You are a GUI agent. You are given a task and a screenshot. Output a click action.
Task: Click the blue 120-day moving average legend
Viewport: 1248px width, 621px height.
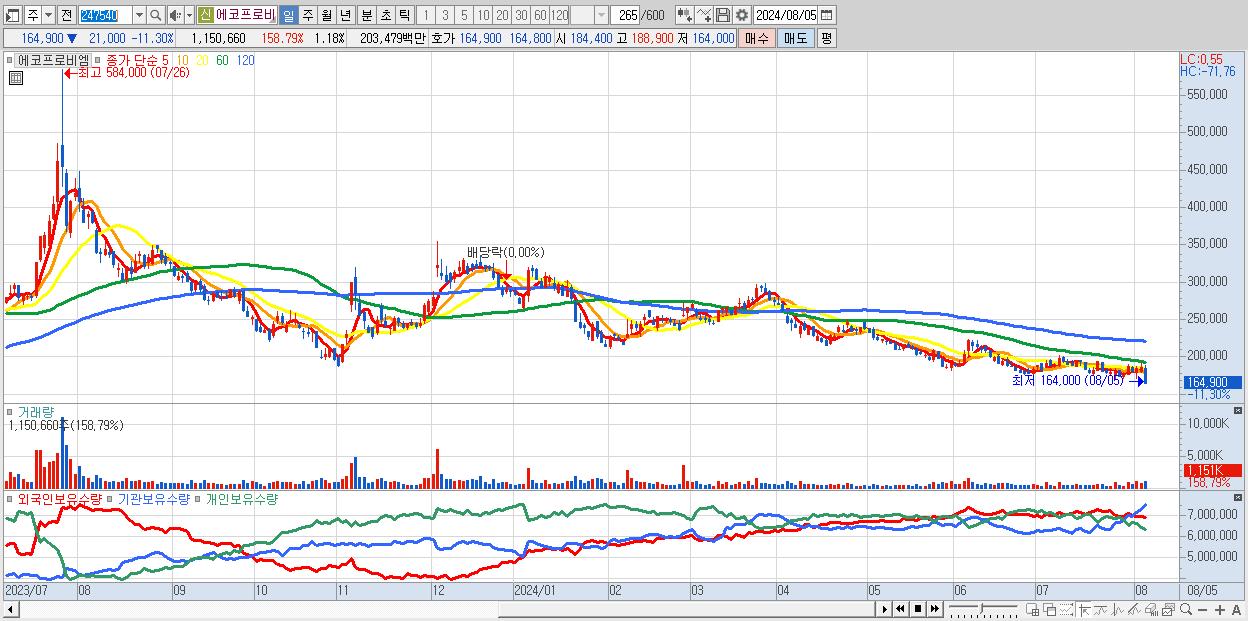[x=245, y=60]
